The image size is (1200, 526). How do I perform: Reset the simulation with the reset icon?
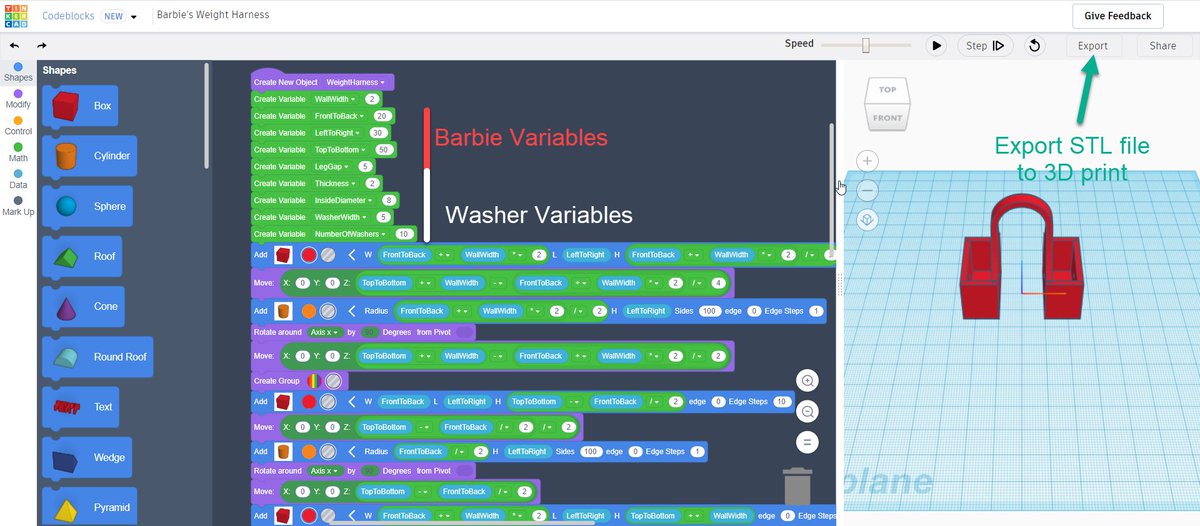click(x=1035, y=45)
